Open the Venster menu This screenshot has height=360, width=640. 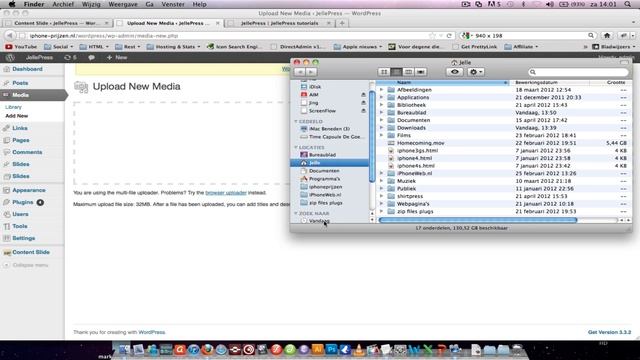(x=173, y=4)
